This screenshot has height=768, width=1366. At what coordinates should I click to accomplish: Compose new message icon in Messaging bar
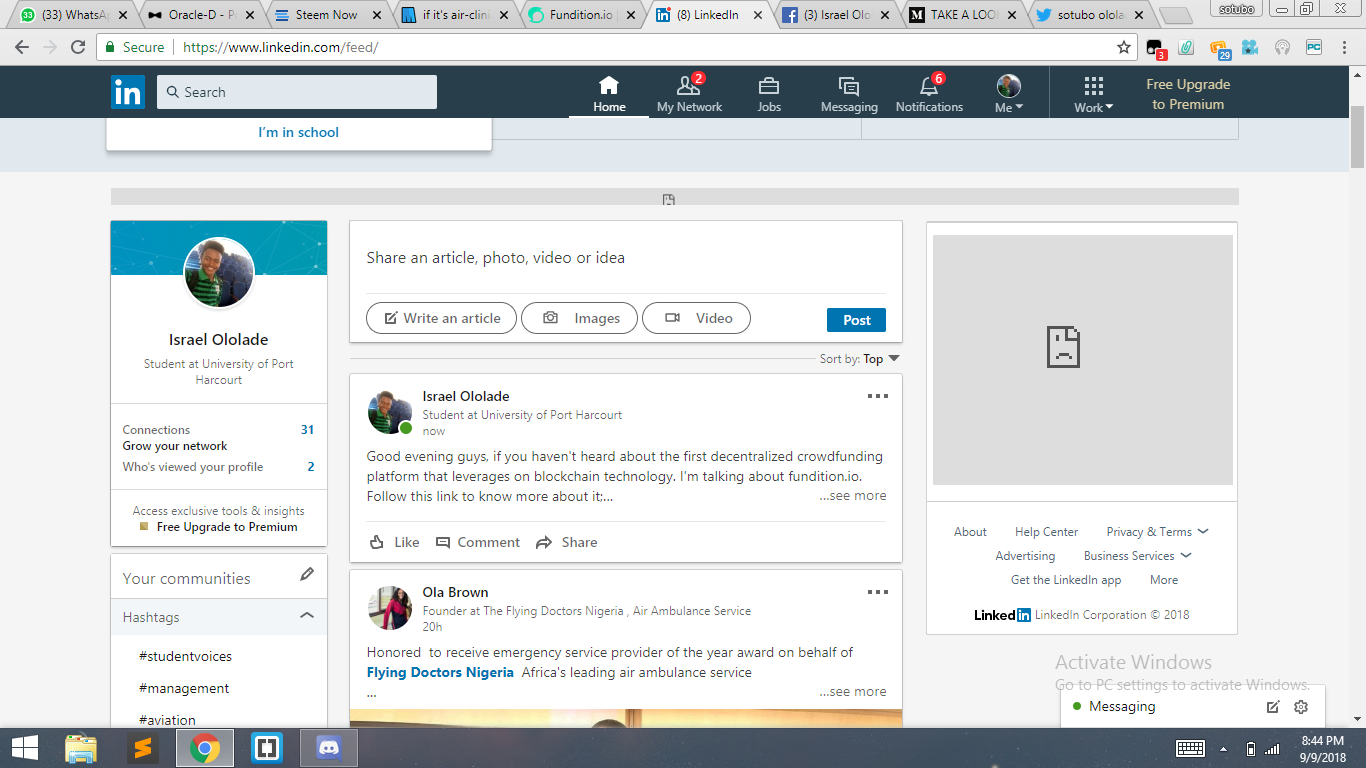(x=1273, y=707)
